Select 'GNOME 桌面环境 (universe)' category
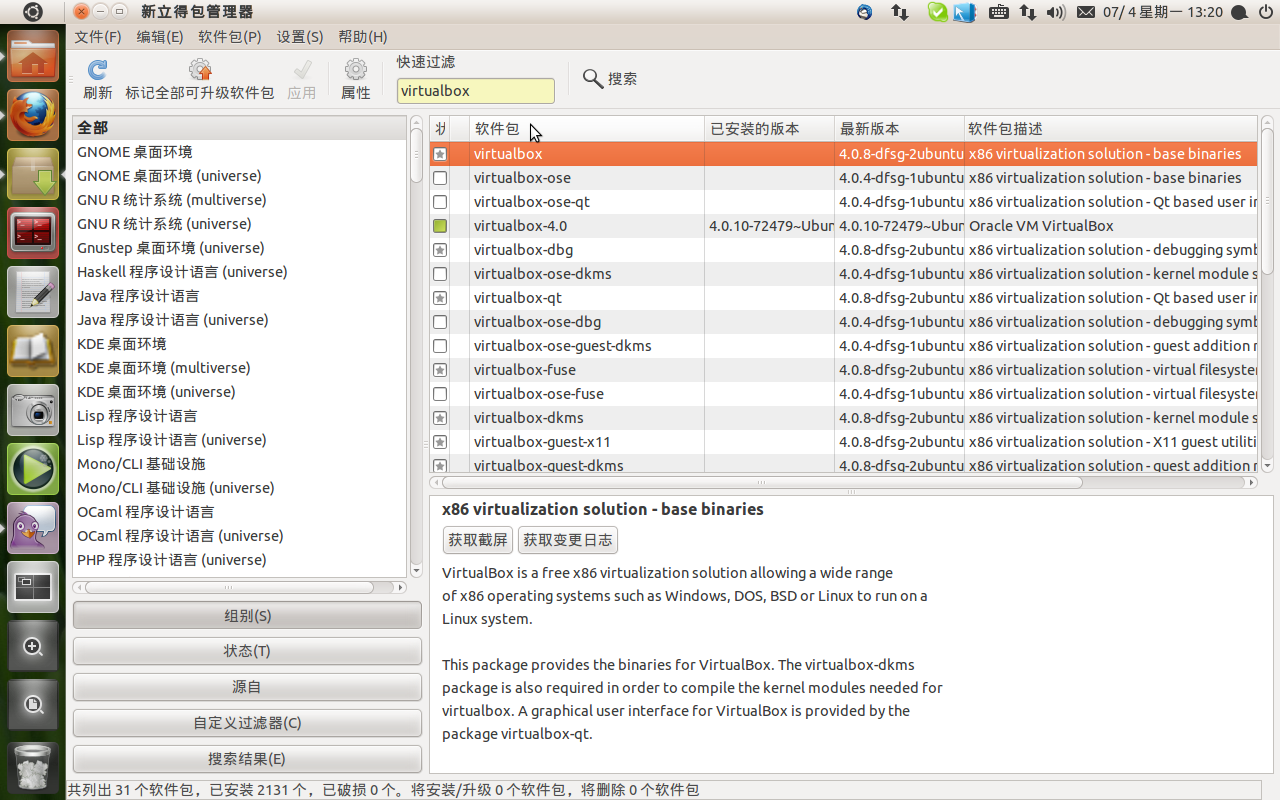Viewport: 1280px width, 800px height. (240, 176)
